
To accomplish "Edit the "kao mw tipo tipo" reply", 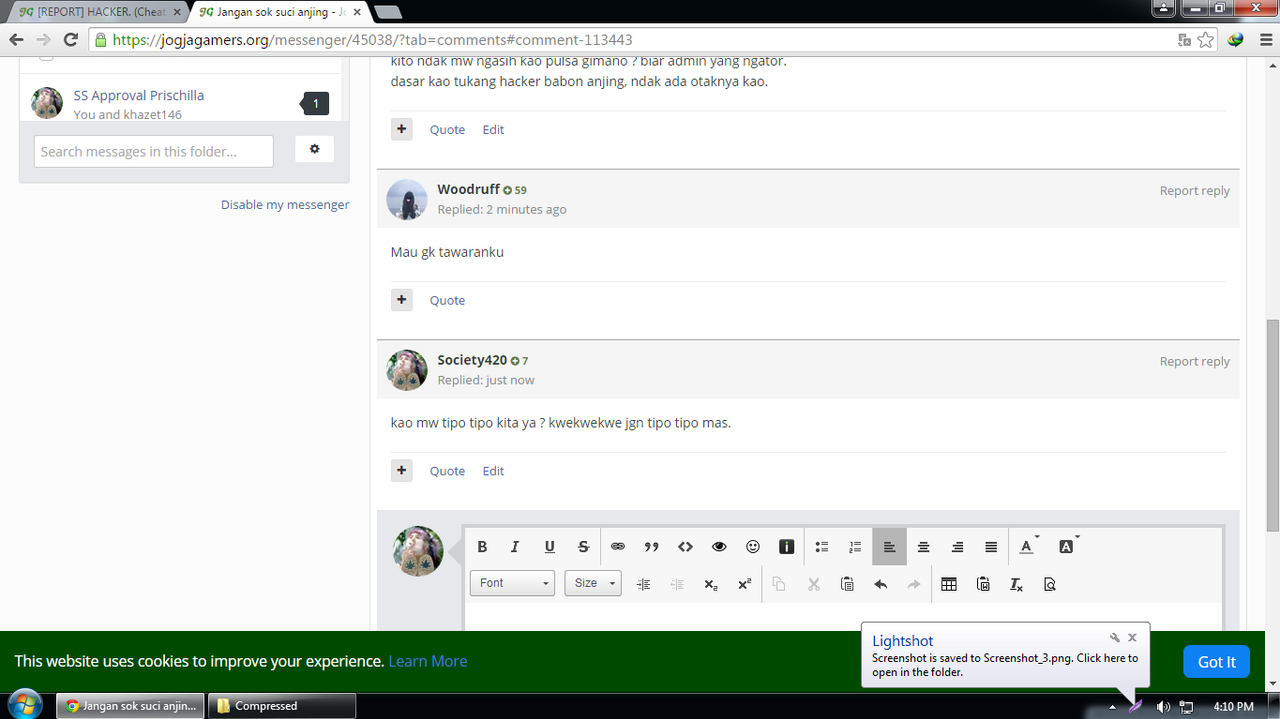I will (493, 471).
